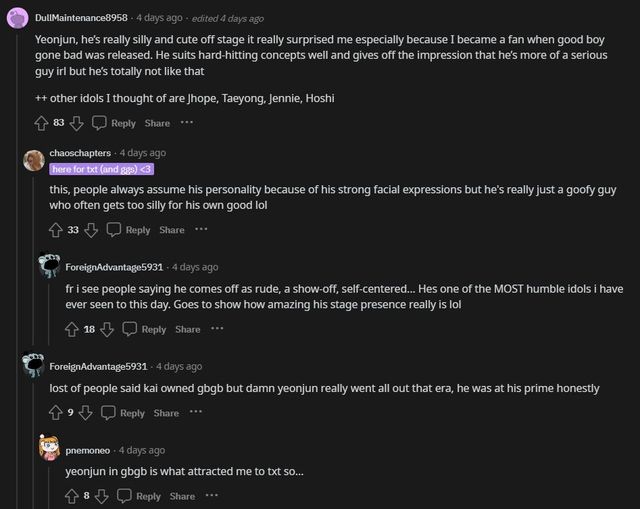Screen dimensions: 640x509
Task: Downvote DullMaintenance8958's top comment
Action: 75,123
